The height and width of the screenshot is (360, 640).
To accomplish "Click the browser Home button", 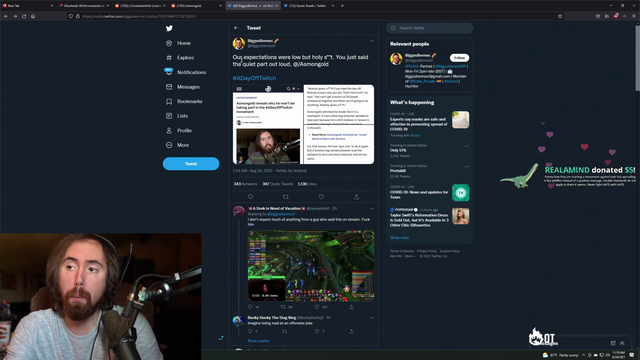I will point(33,16).
